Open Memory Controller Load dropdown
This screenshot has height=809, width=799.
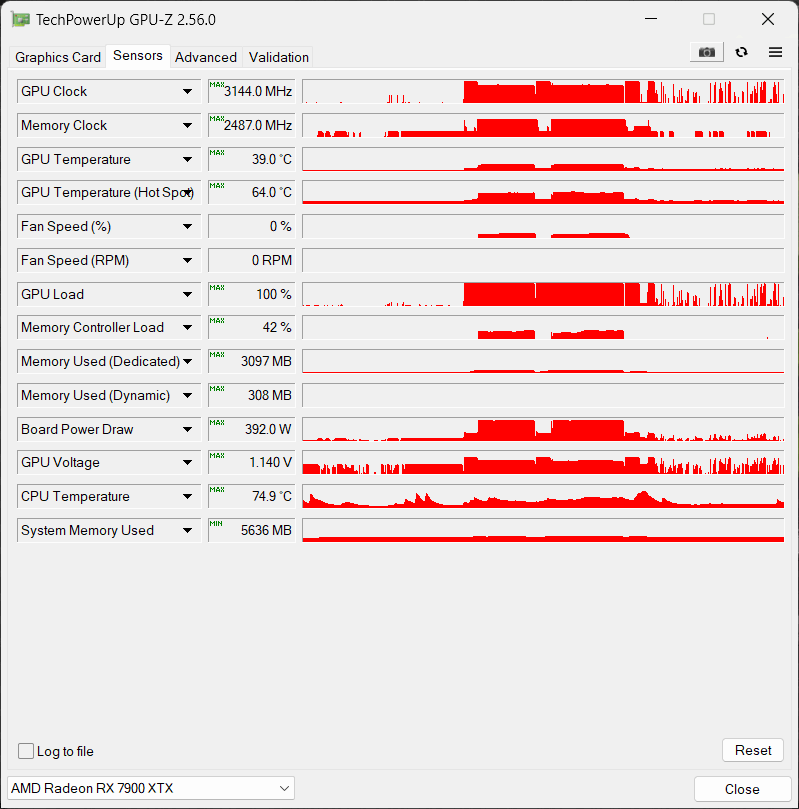(187, 328)
